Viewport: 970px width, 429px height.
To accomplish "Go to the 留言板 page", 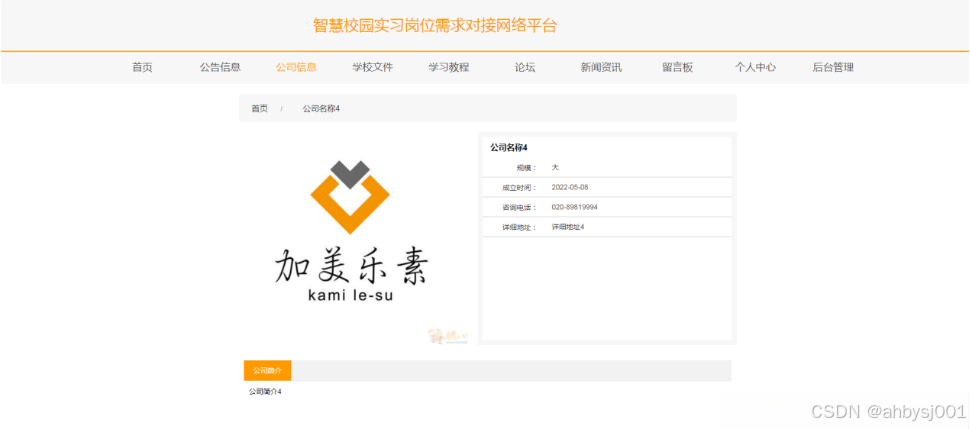I will click(x=677, y=67).
